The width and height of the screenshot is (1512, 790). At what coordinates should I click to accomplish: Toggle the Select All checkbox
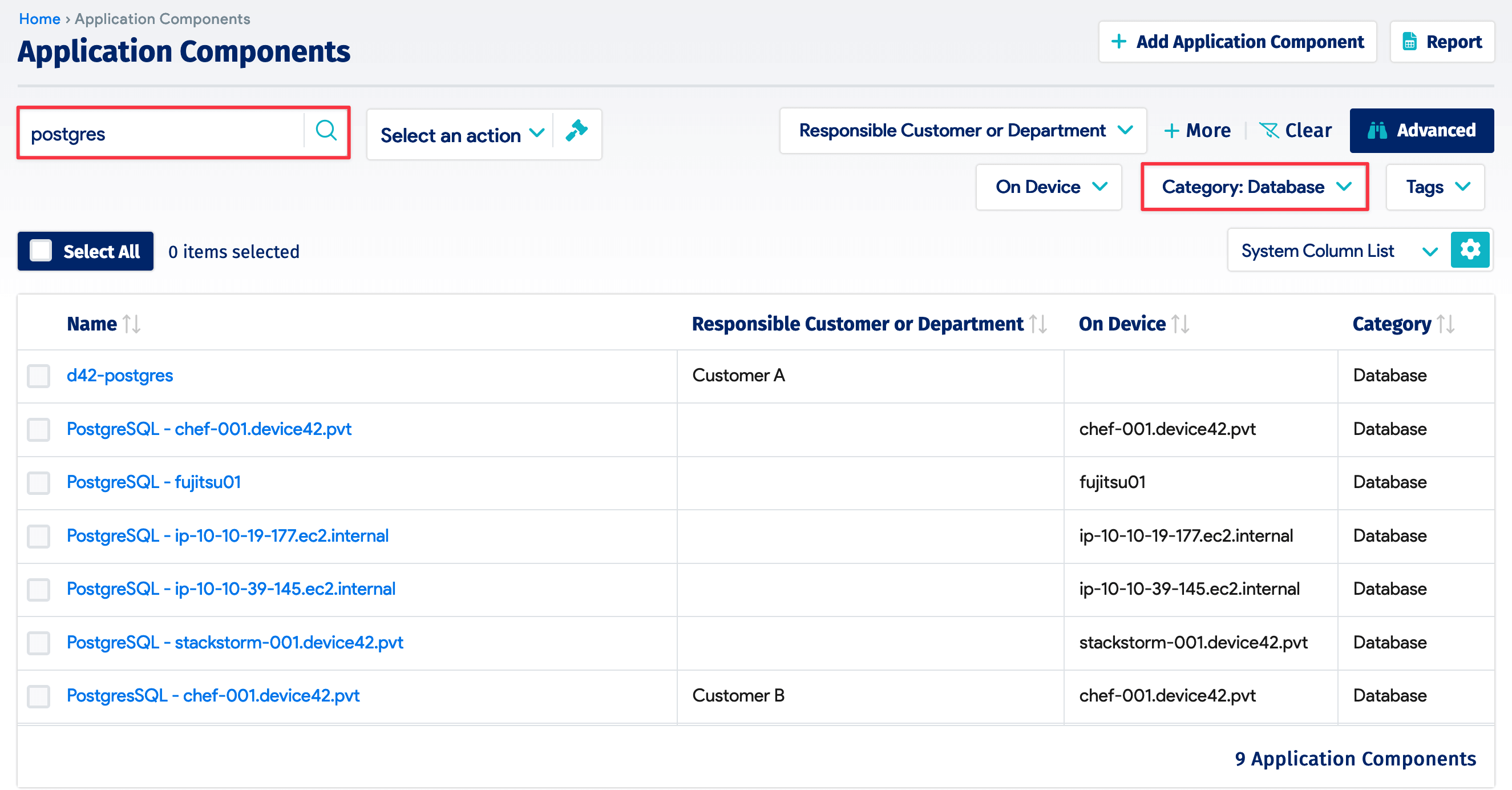coord(41,250)
